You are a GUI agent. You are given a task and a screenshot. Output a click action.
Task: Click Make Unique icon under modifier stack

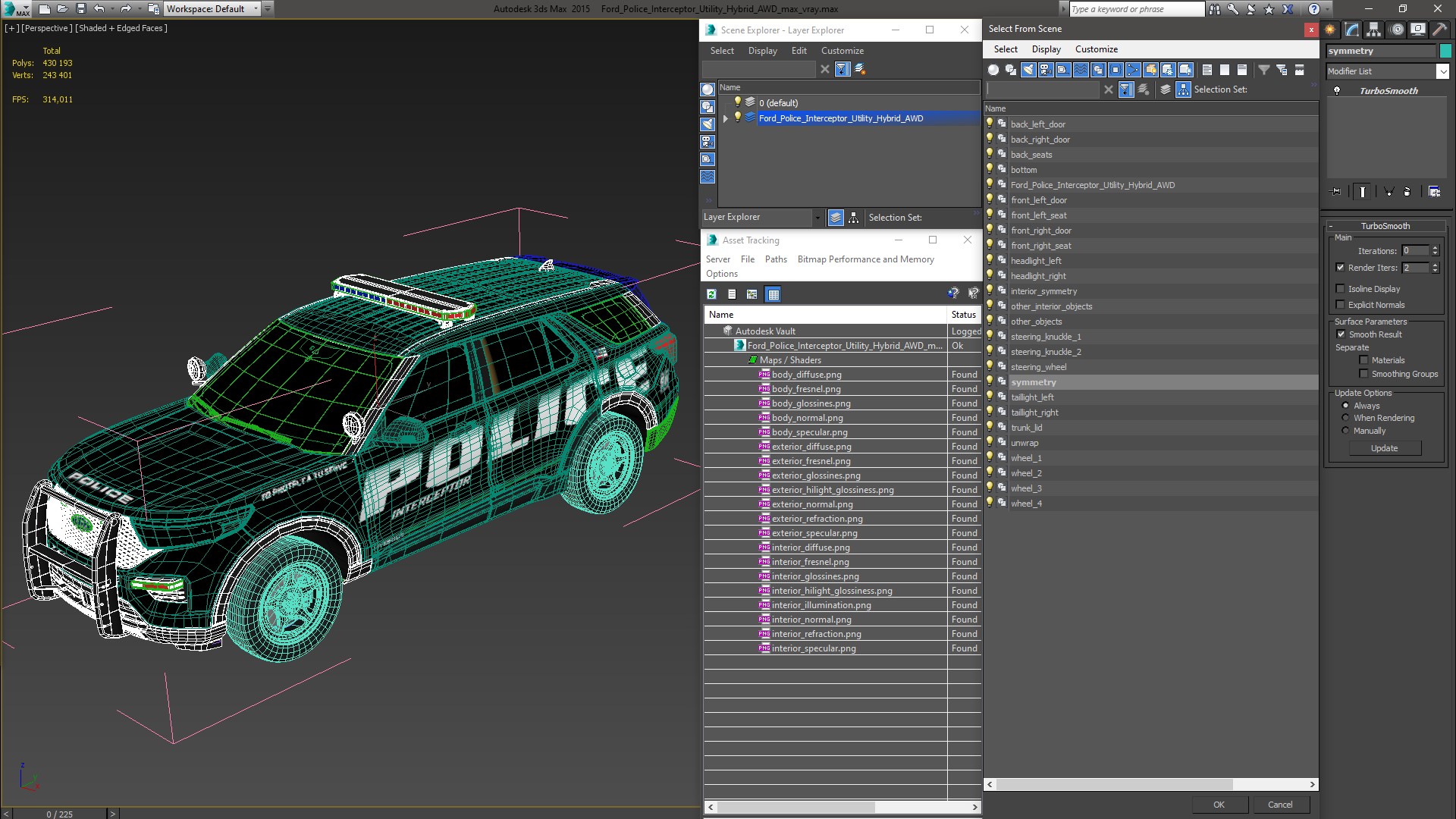pos(1389,192)
